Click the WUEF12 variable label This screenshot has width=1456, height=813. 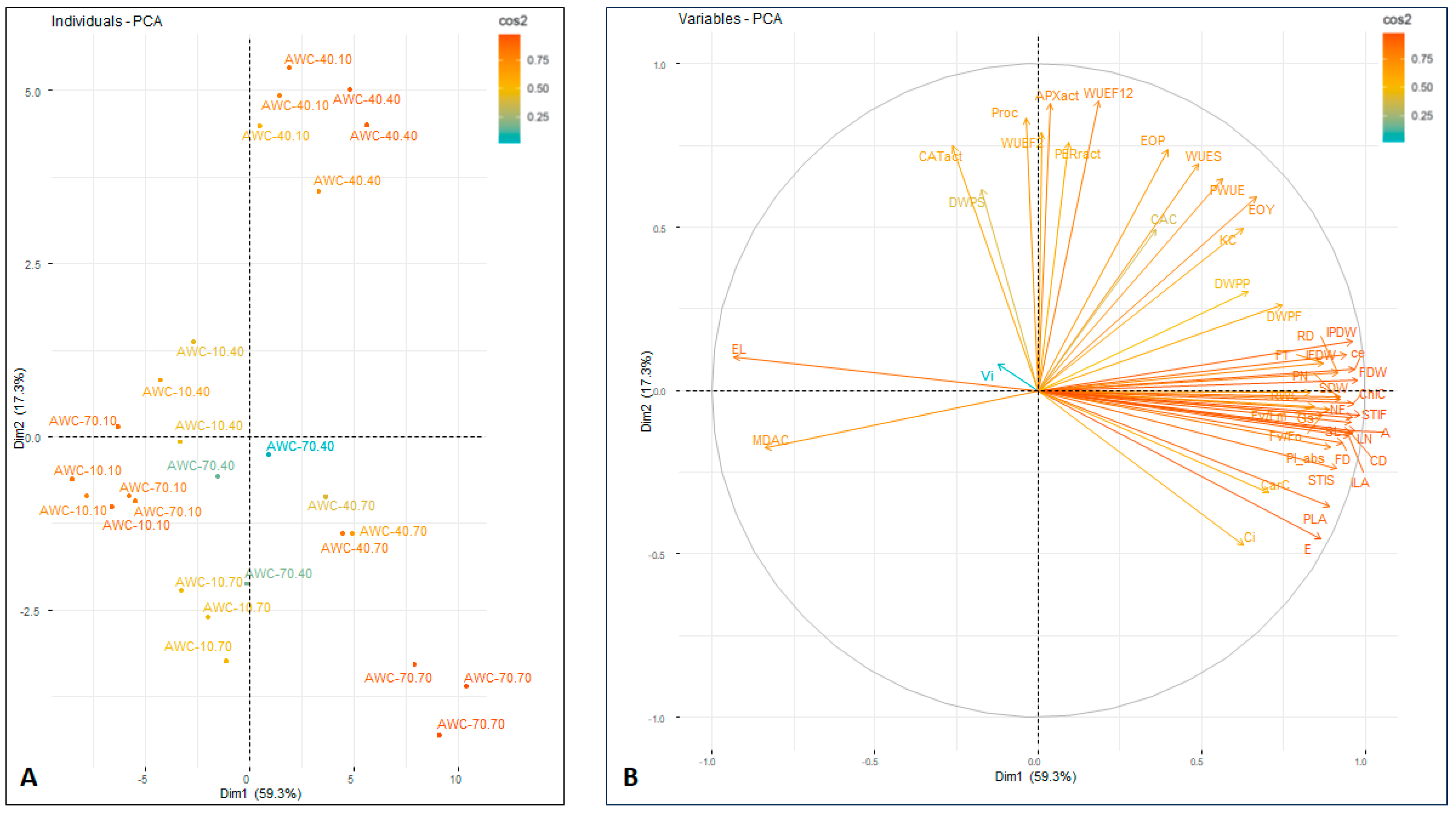pyautogui.click(x=1108, y=94)
